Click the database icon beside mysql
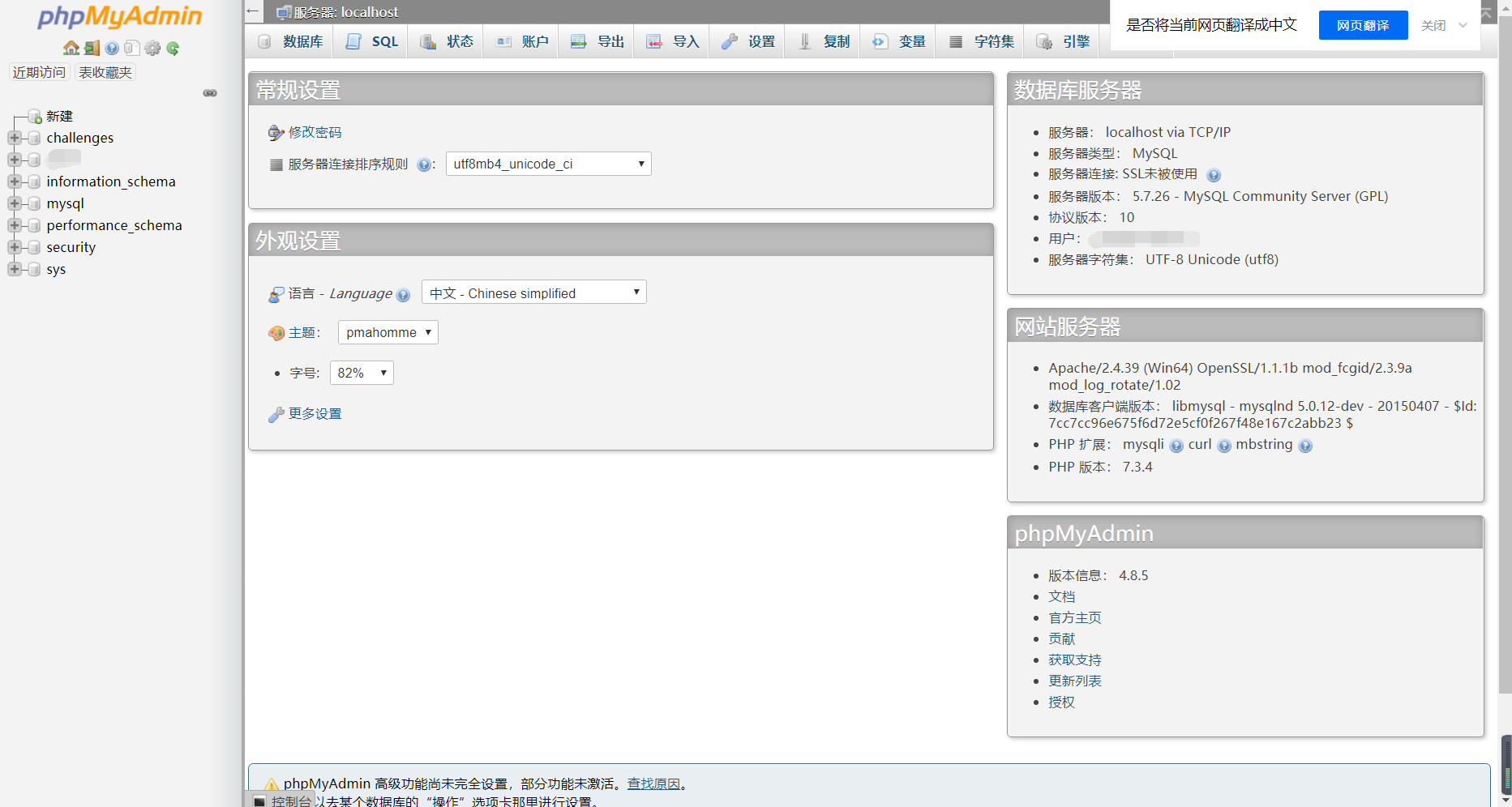This screenshot has height=807, width=1512. (x=34, y=203)
